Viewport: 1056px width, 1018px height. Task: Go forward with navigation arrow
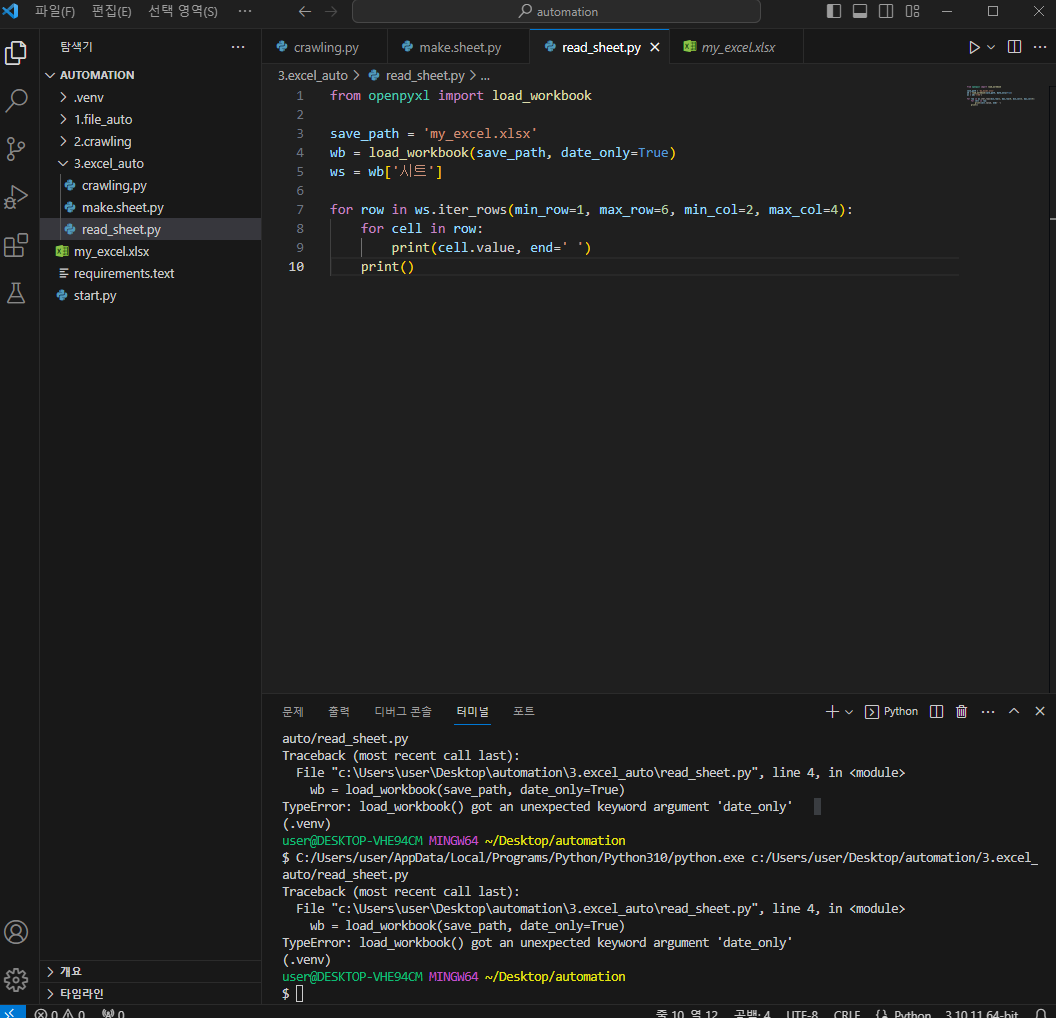pos(331,11)
